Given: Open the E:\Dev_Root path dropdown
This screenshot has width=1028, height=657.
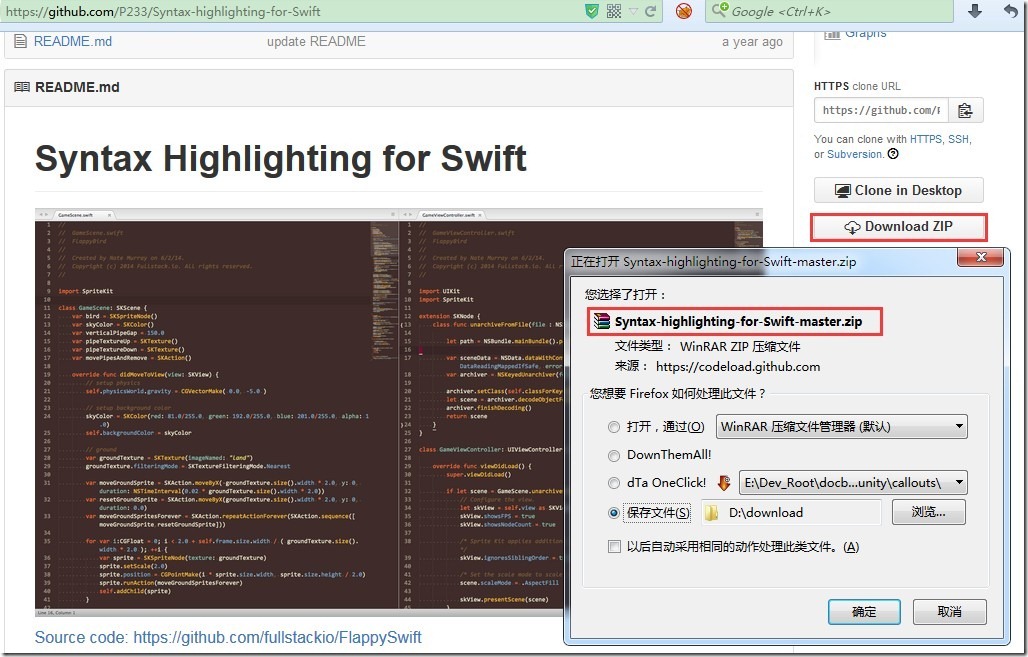Looking at the screenshot, I should click(x=853, y=483).
